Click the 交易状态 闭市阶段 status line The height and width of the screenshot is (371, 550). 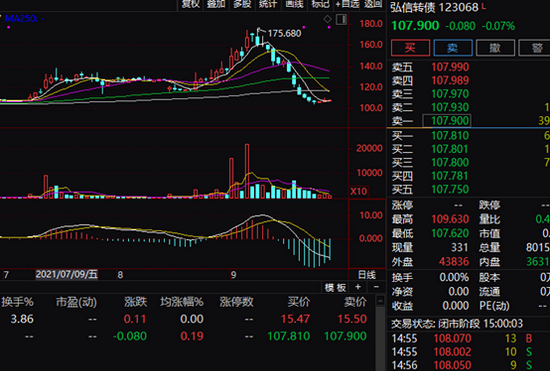pos(457,323)
